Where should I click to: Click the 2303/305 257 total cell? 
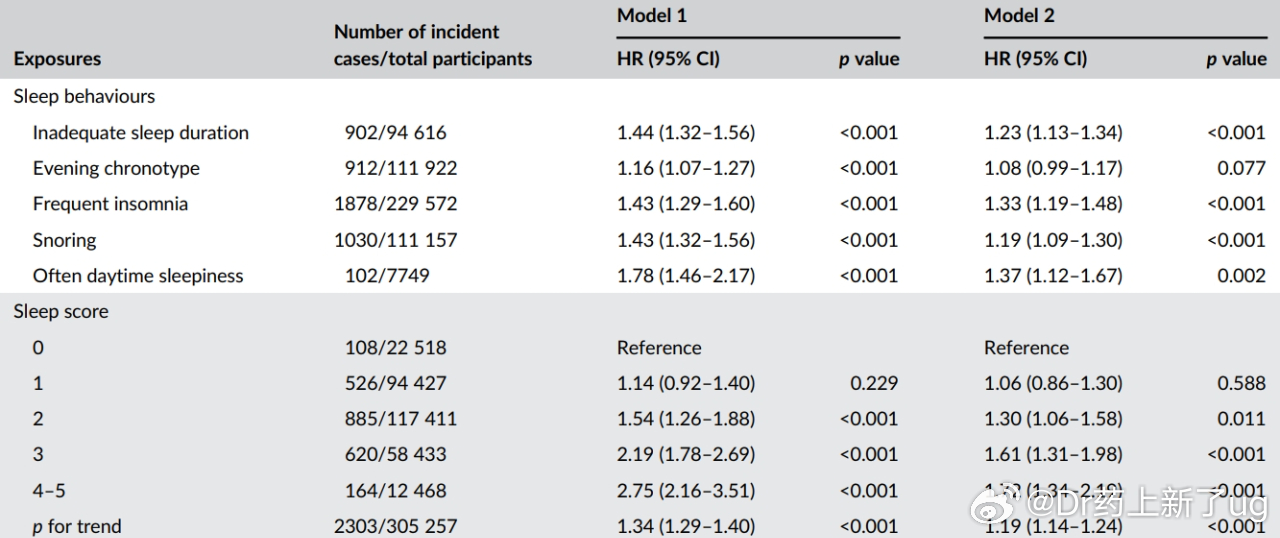tap(395, 526)
